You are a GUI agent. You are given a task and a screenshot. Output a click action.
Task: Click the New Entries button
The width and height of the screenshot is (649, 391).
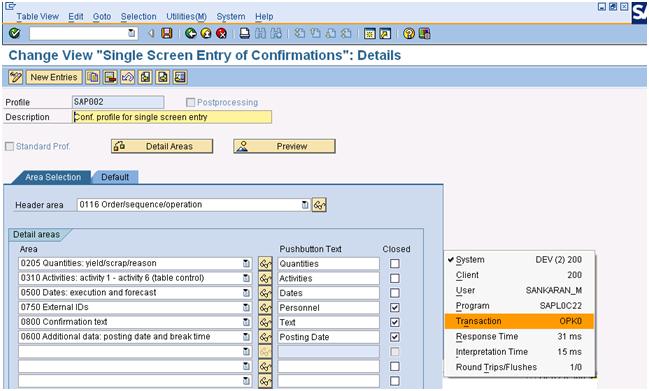(x=54, y=77)
